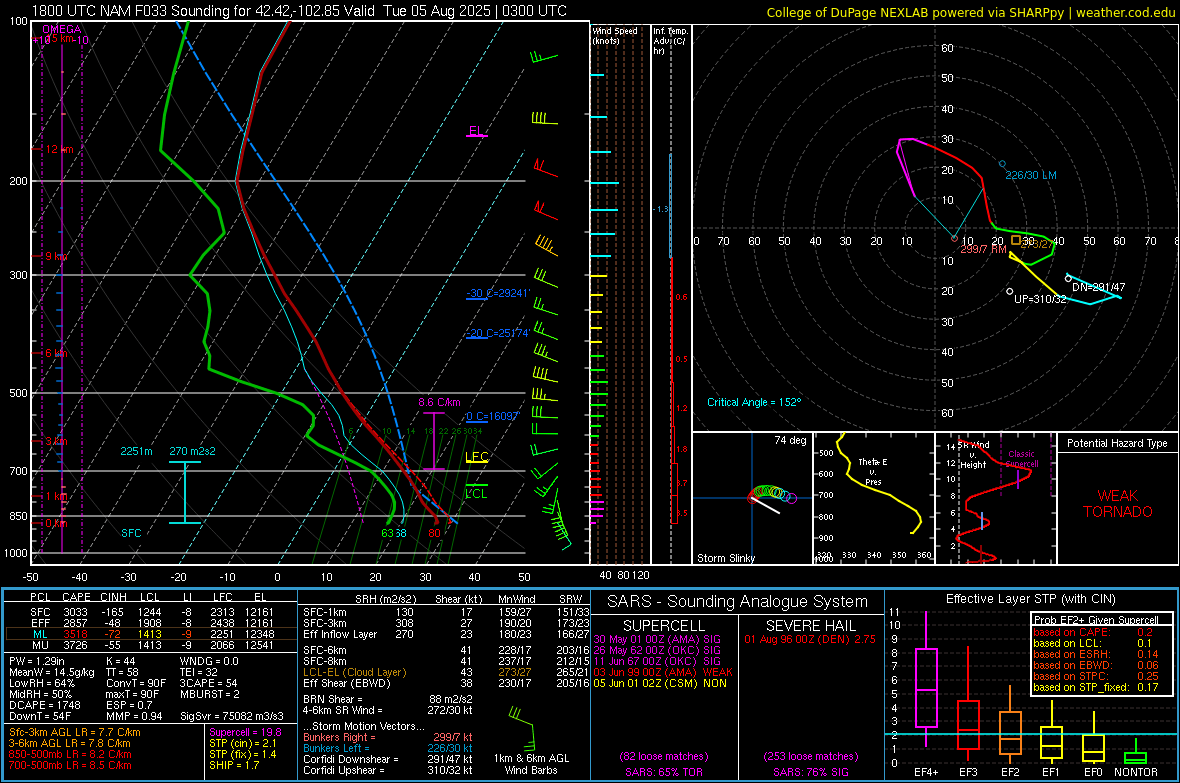Click the STP (cin) = 2.1 value

[x=242, y=743]
